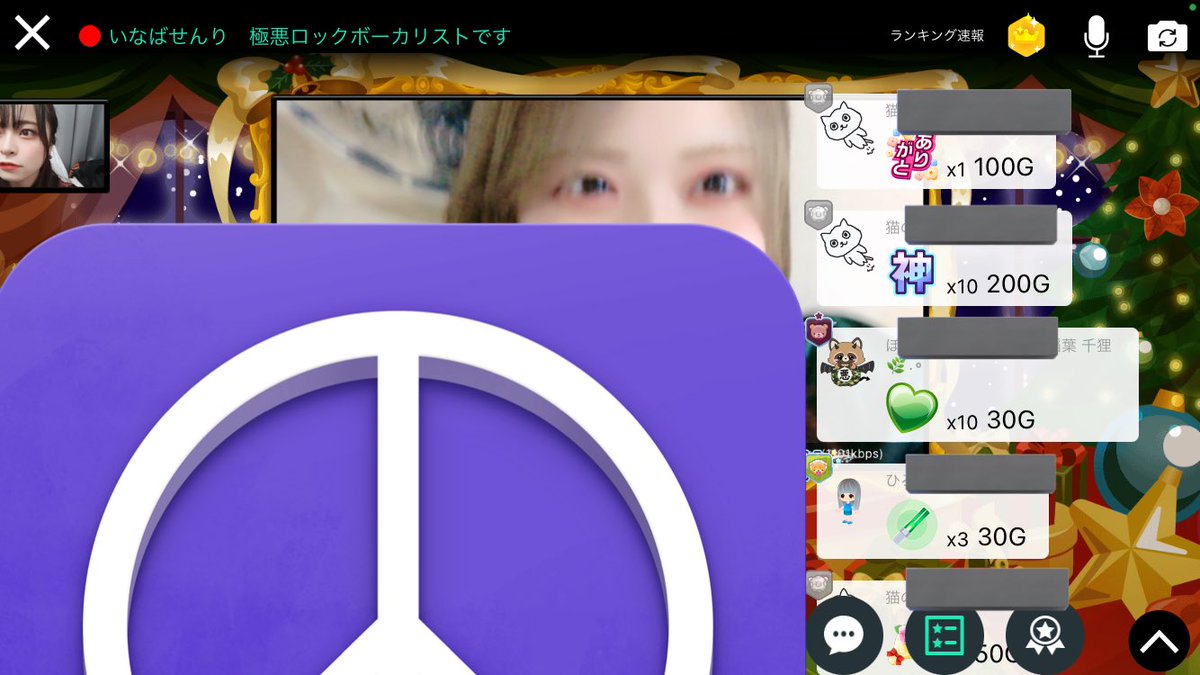Click the red recording indicator dot
This screenshot has width=1200, height=675.
tap(90, 37)
